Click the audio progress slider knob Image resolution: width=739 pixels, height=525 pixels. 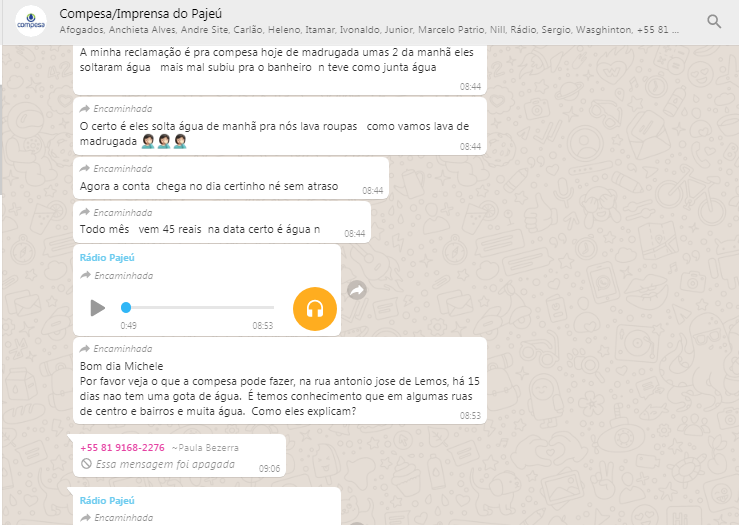[126, 308]
